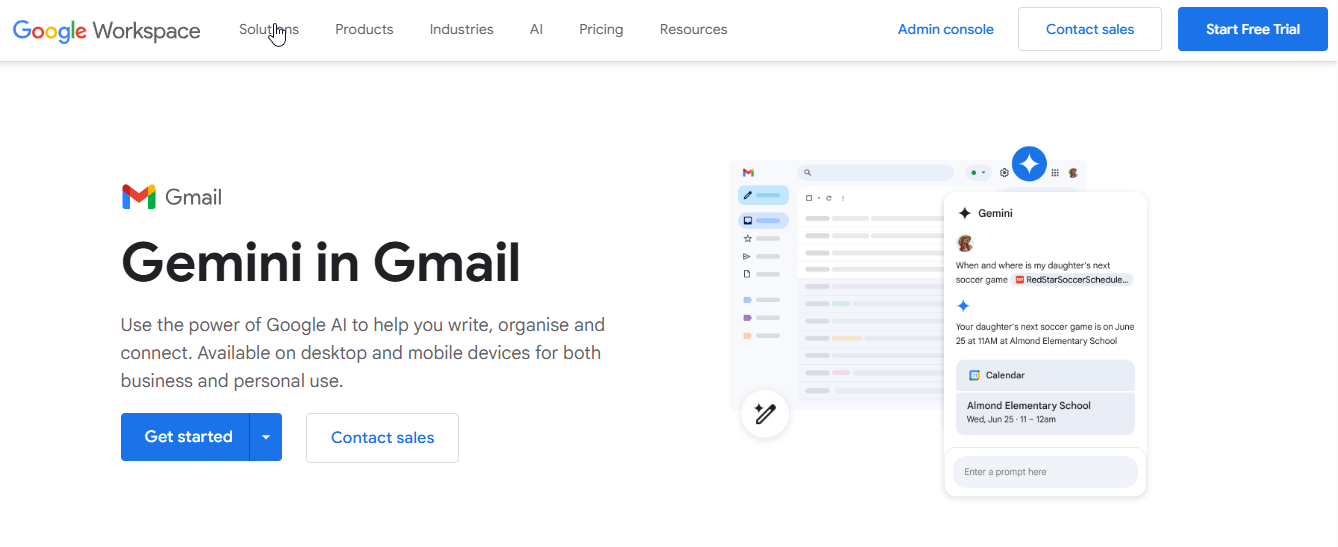Click the Calendar icon in Gemini panel

pos(974,375)
